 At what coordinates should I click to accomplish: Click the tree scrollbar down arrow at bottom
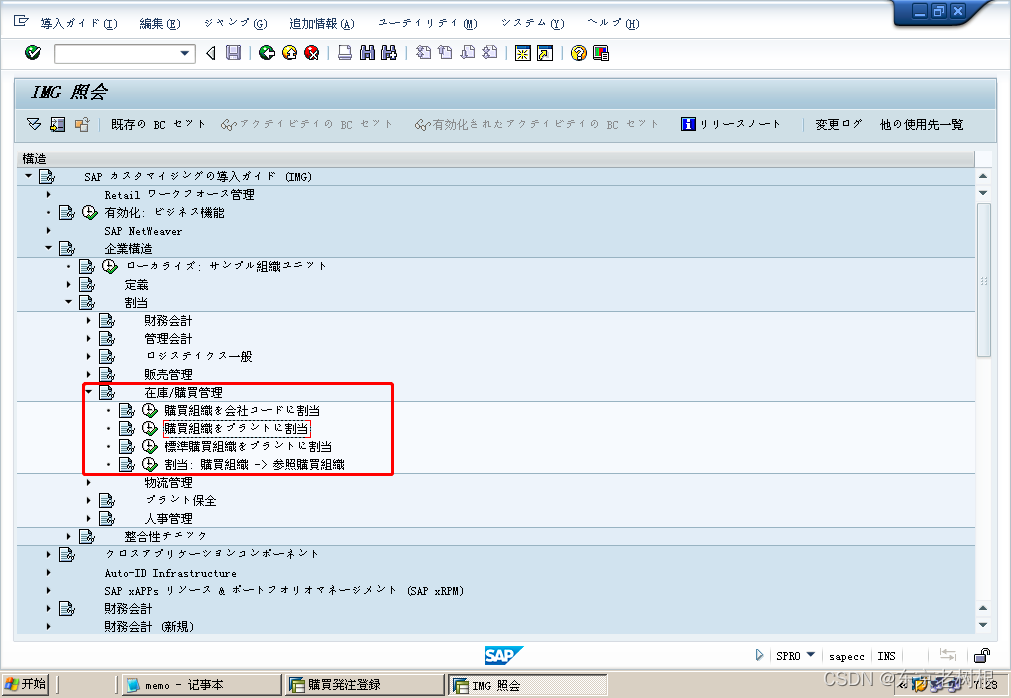coord(983,625)
